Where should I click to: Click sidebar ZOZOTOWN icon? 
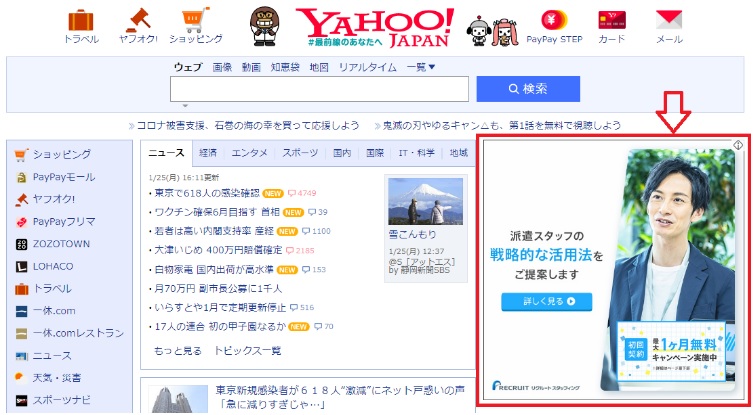[x=21, y=244]
